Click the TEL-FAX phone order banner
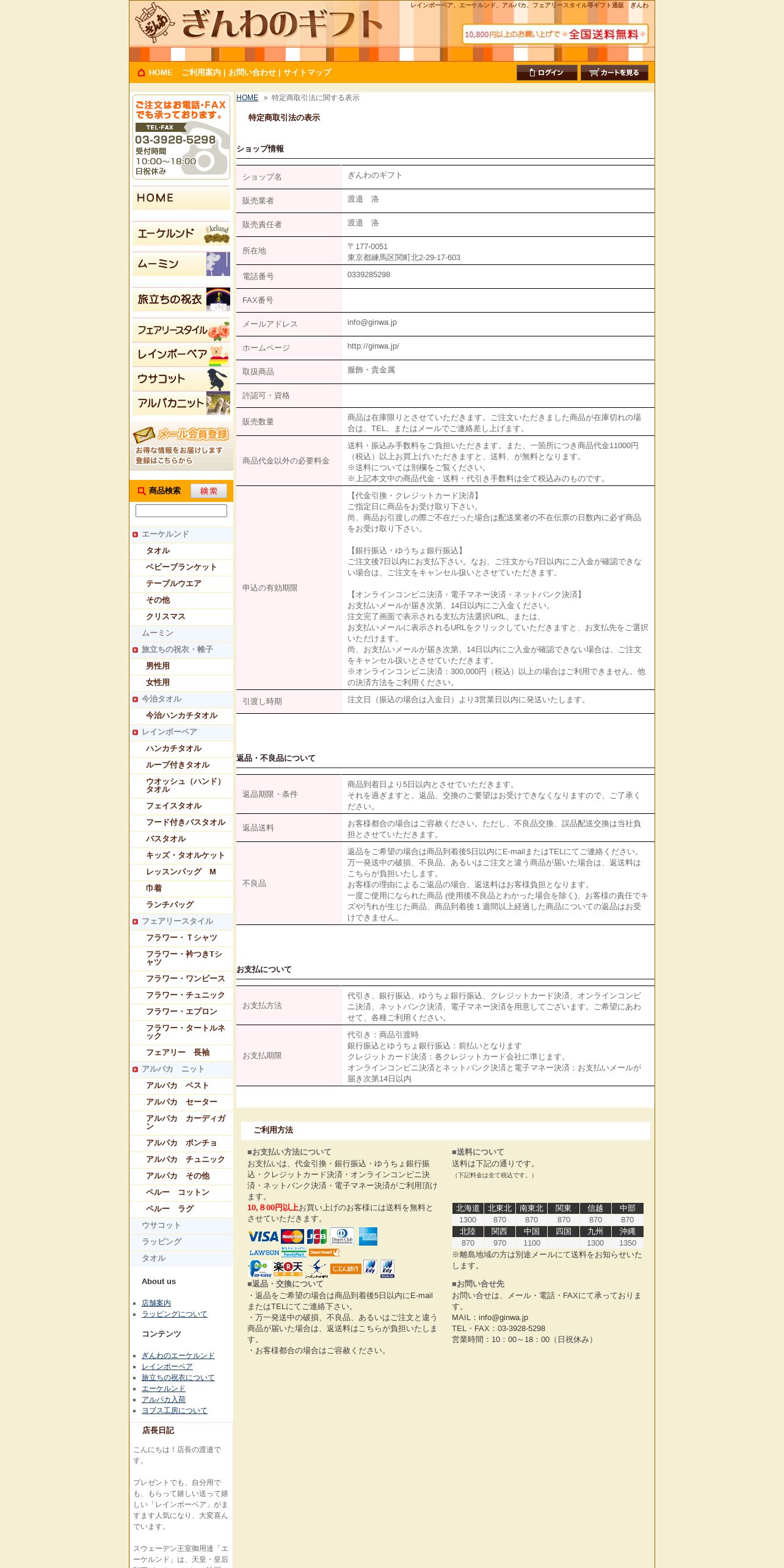This screenshot has width=784, height=1568. click(181, 137)
